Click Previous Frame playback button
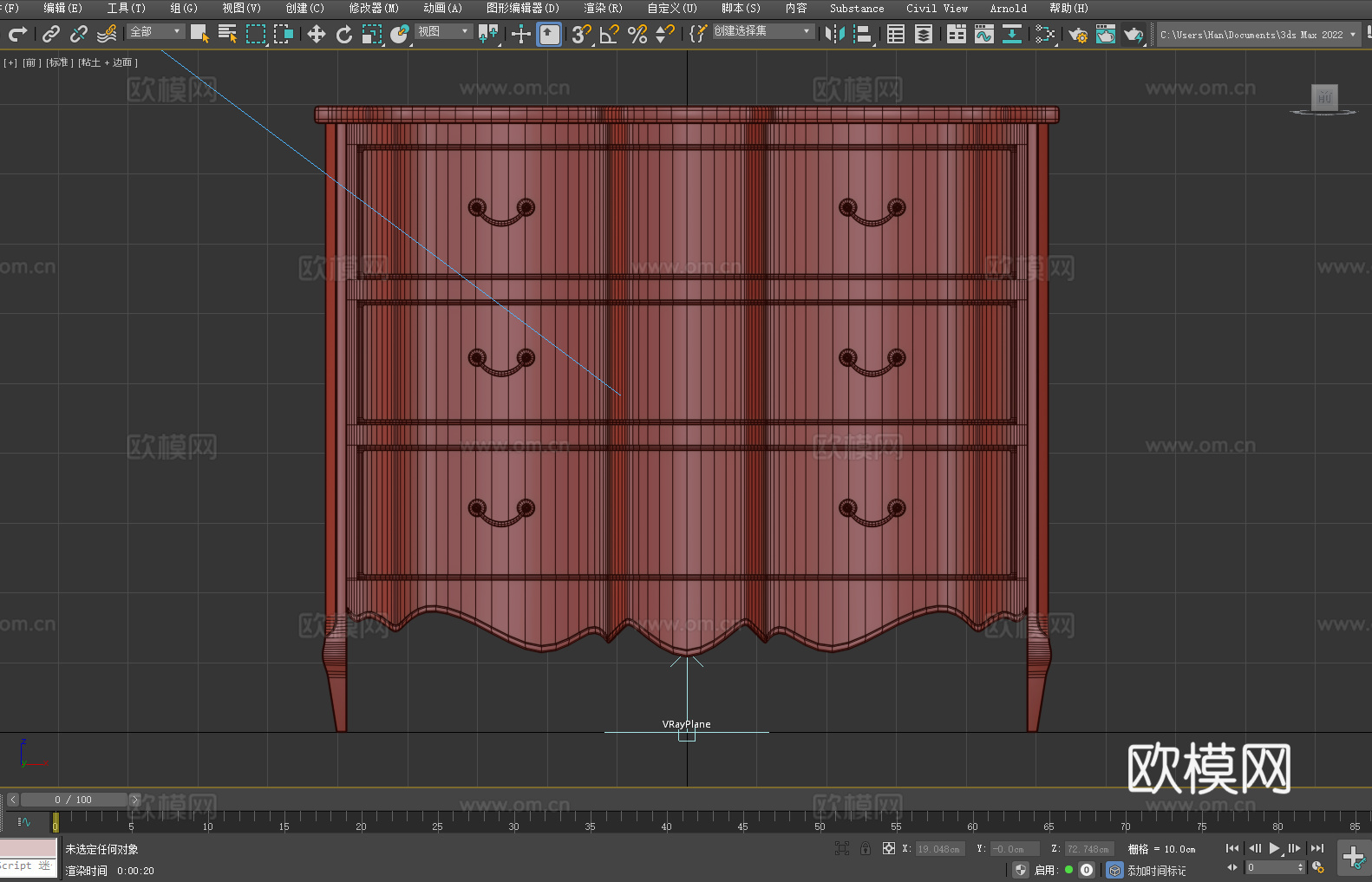Image resolution: width=1372 pixels, height=882 pixels. [x=1254, y=848]
